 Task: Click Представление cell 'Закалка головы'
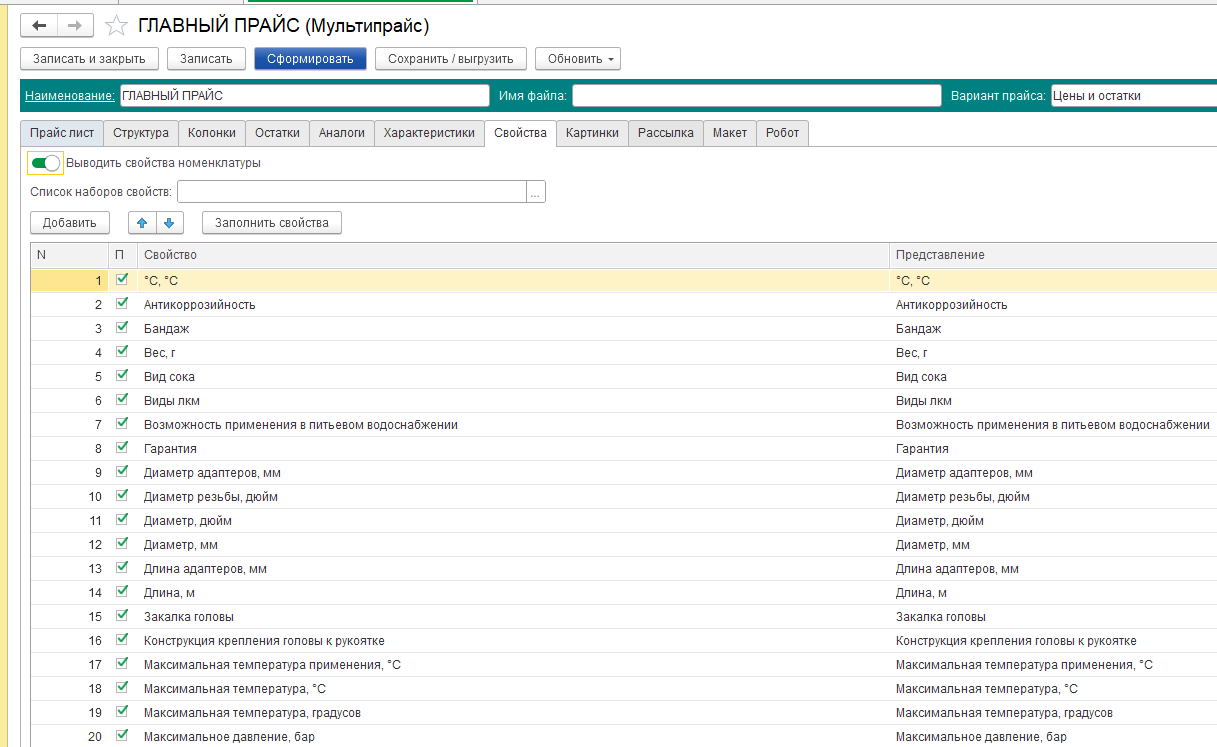(x=1053, y=616)
